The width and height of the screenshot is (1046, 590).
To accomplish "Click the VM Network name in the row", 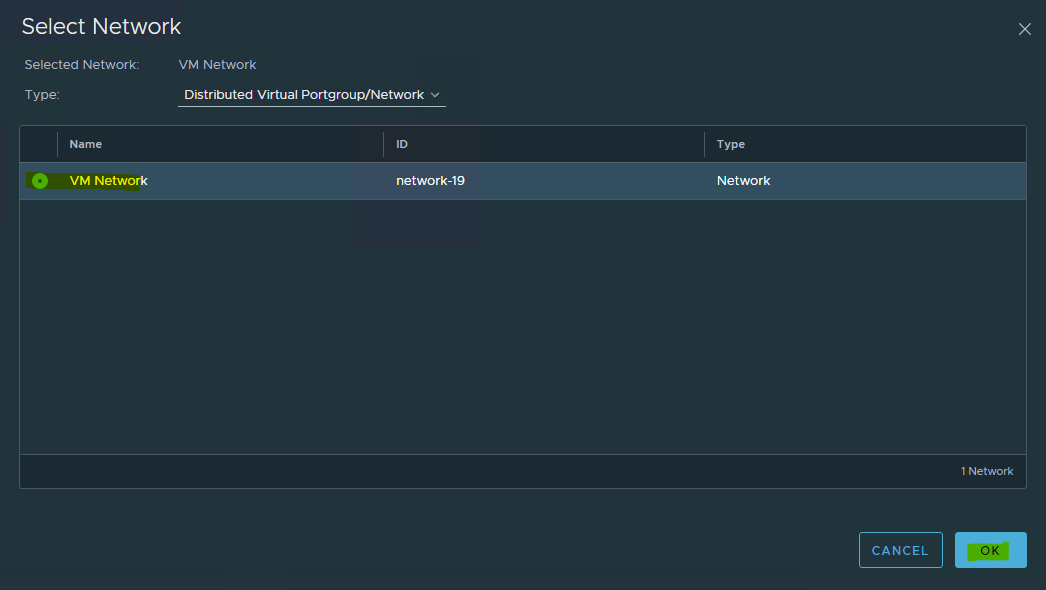I will 108,181.
